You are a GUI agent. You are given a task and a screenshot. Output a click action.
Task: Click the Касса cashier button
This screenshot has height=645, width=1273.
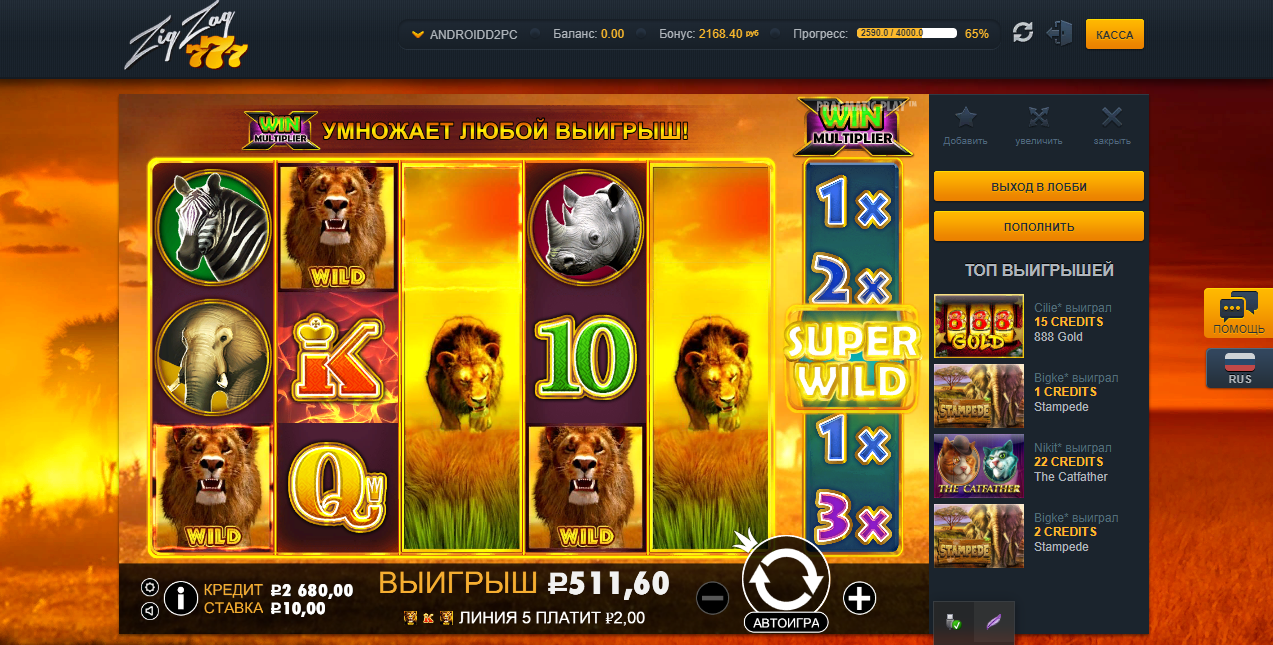[x=1114, y=34]
